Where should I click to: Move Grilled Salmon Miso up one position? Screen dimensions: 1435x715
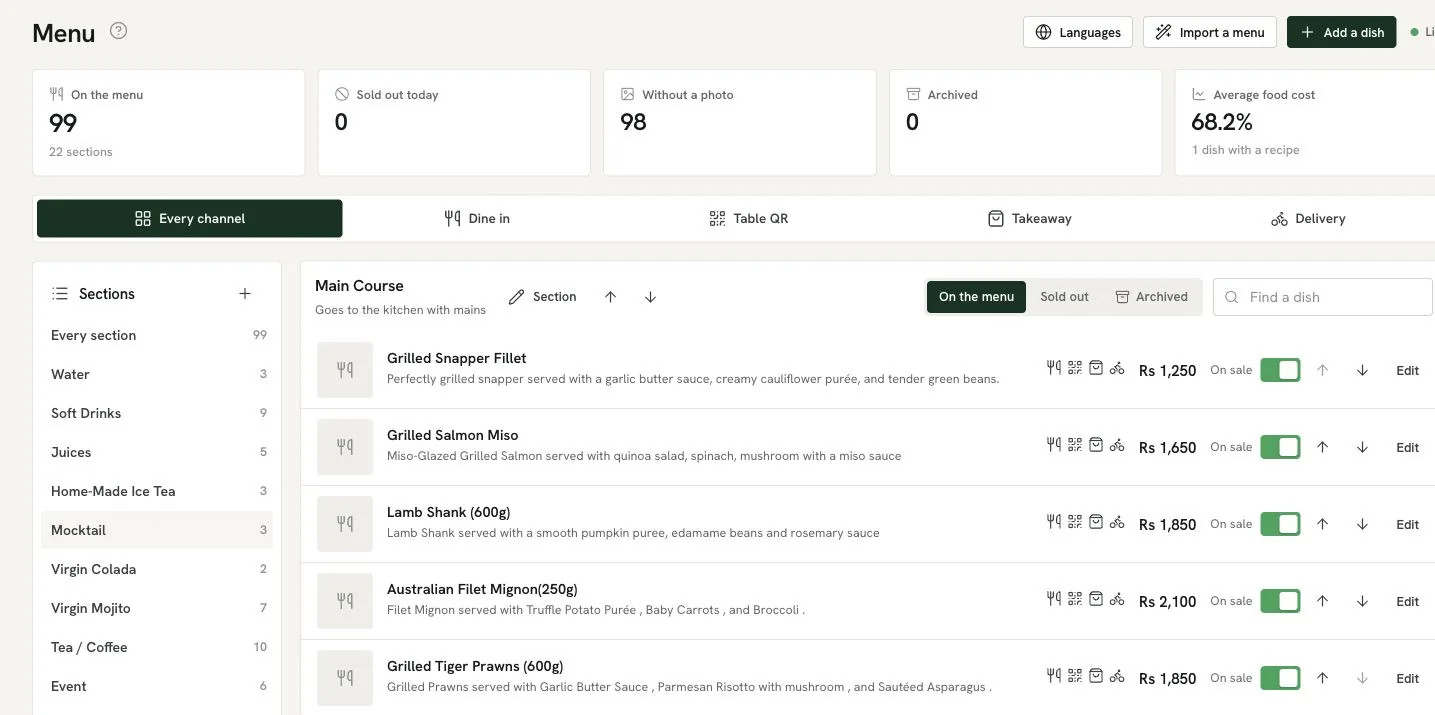coord(1322,448)
